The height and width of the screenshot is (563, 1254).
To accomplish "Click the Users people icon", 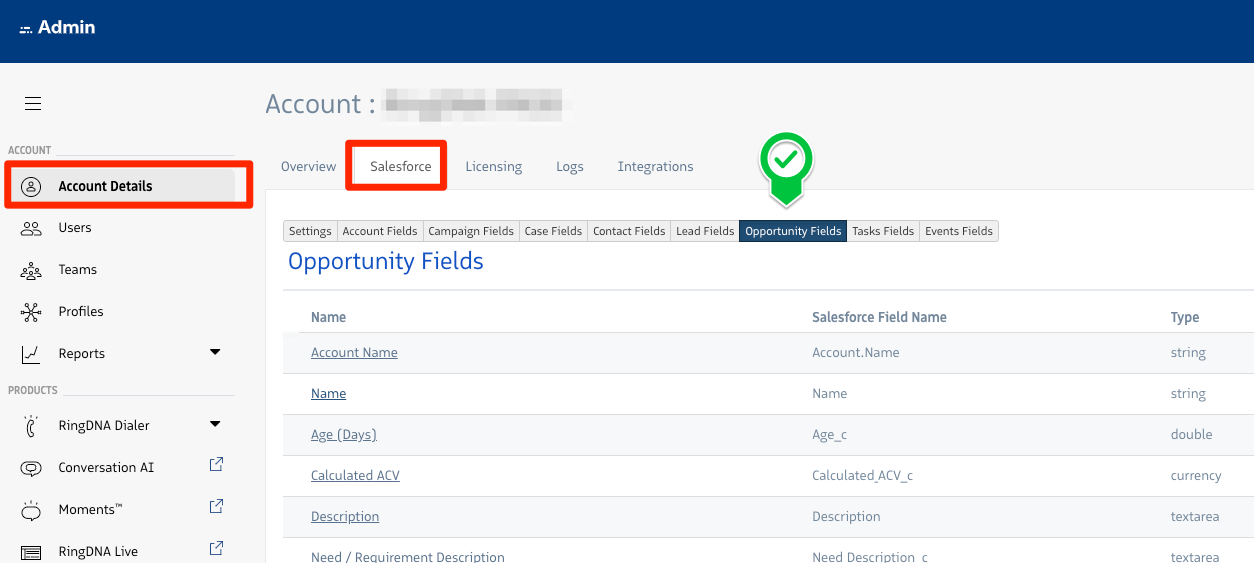I will tap(31, 228).
